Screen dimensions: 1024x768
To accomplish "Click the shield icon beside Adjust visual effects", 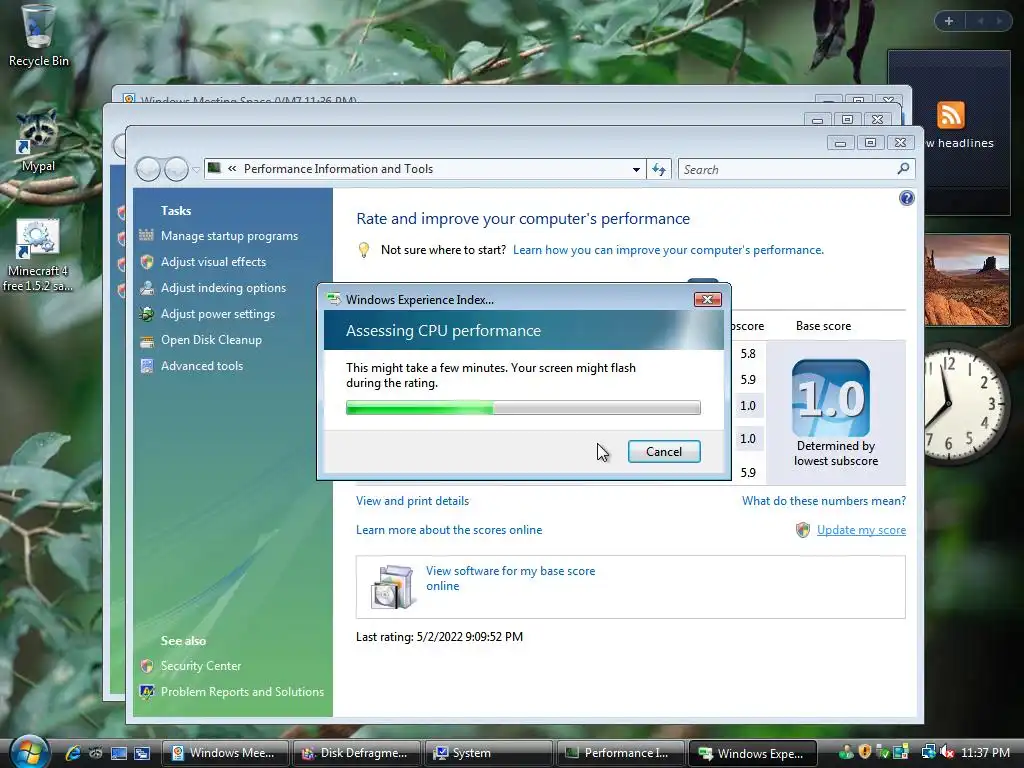I will tap(147, 262).
